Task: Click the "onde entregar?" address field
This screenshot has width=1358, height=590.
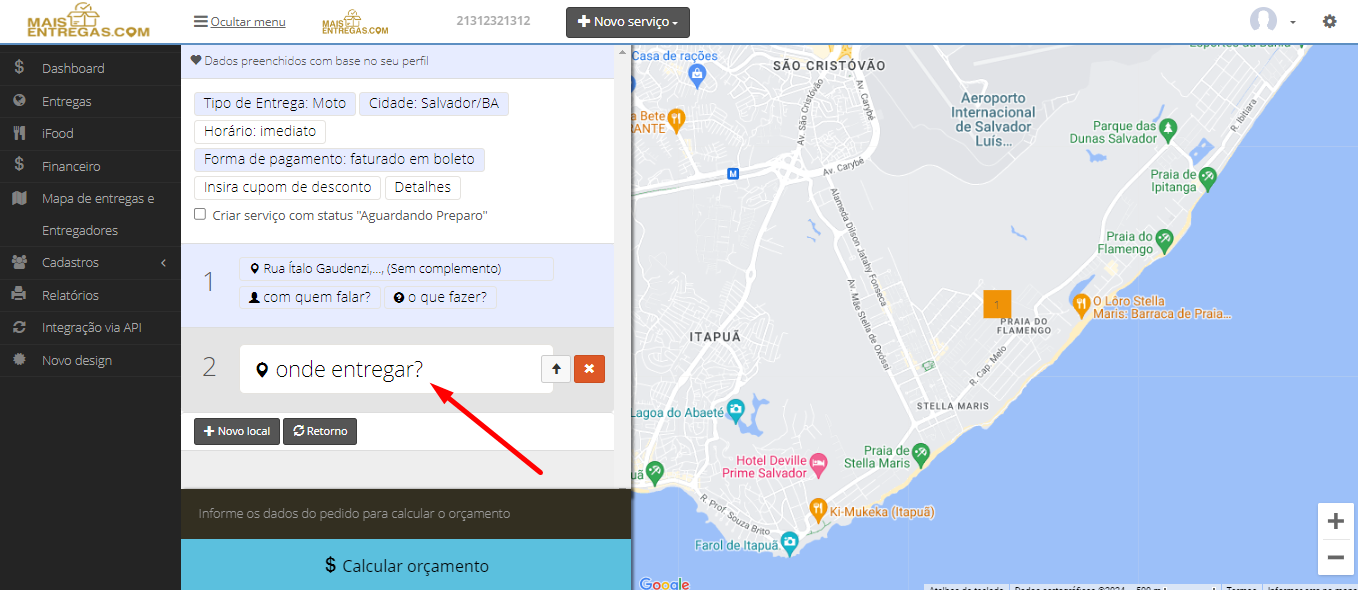Action: [396, 369]
